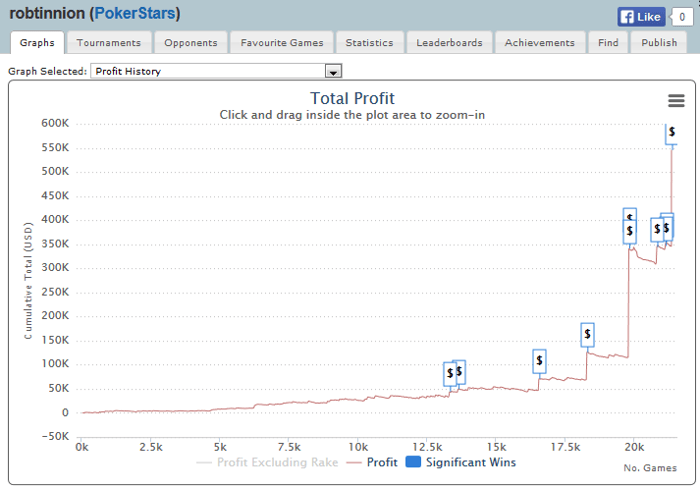Switch to the Graphs tab

(x=37, y=43)
